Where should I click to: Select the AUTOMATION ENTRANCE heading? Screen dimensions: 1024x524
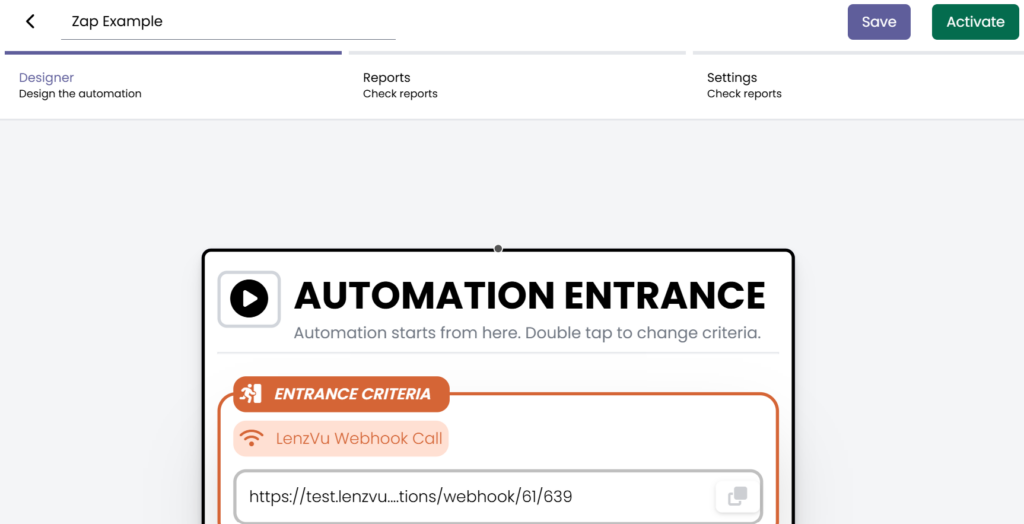[529, 295]
